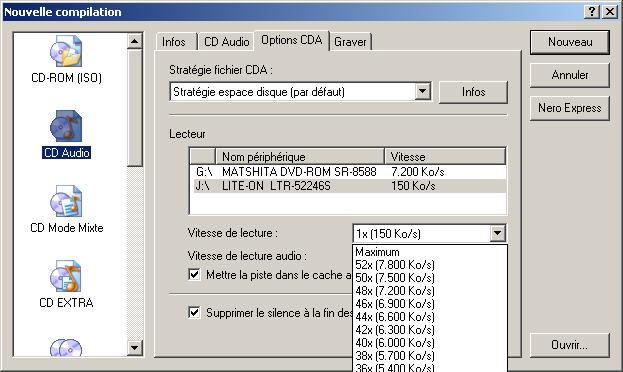
Task: Go to the Graver tab
Action: coord(350,42)
